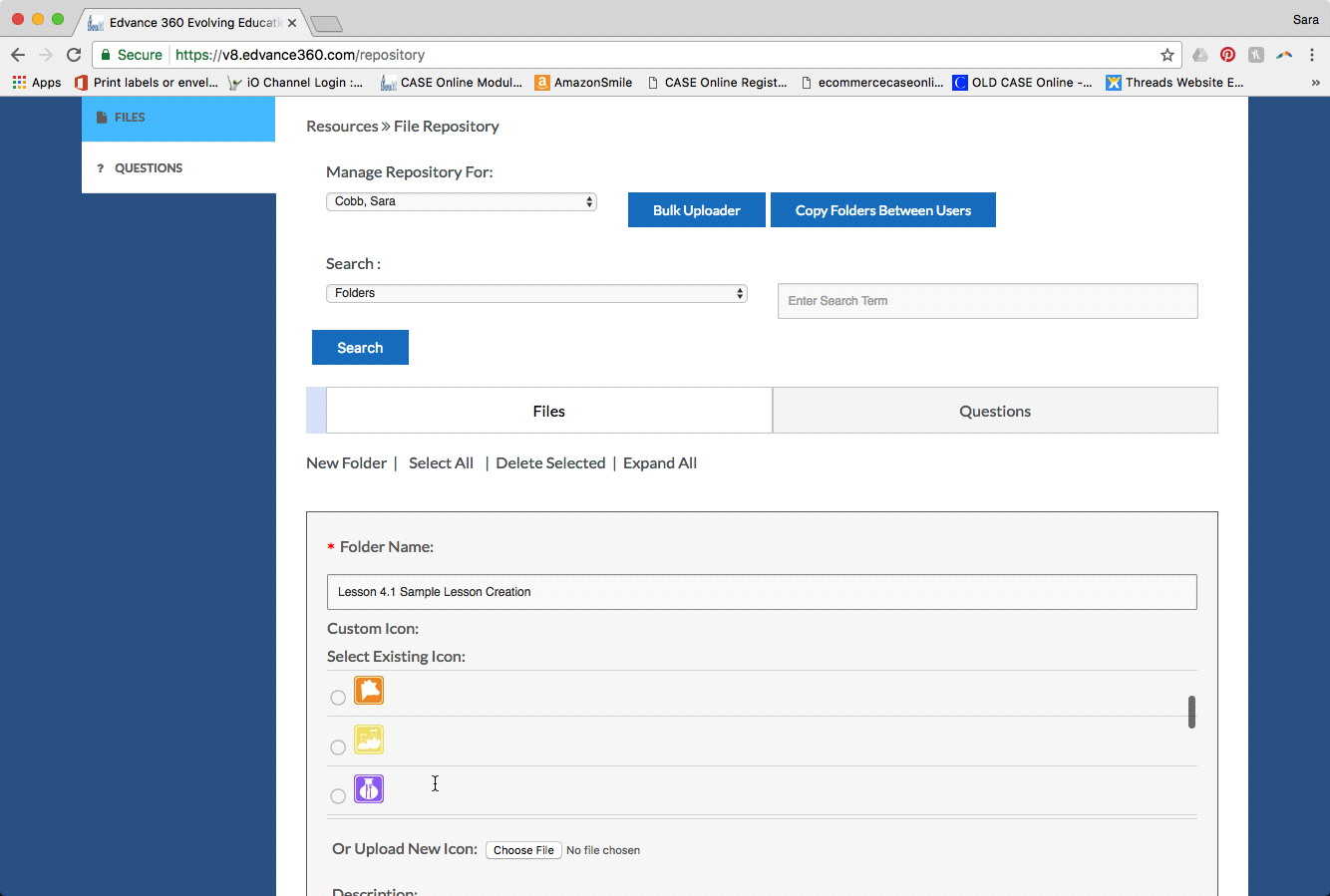Open QUESTIONS in the left sidebar
1330x896 pixels.
pos(149,168)
